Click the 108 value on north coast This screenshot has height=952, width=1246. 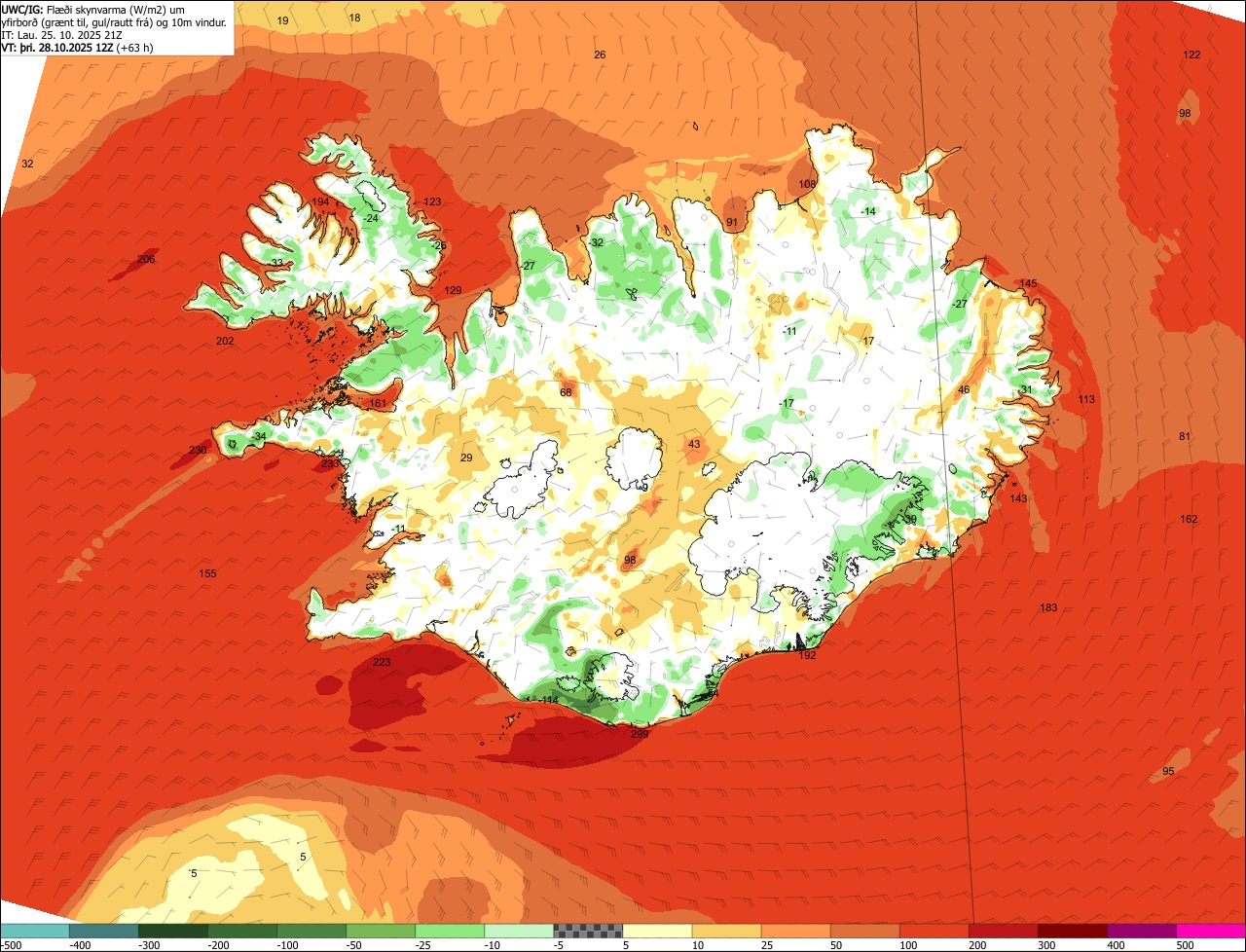pyautogui.click(x=807, y=184)
